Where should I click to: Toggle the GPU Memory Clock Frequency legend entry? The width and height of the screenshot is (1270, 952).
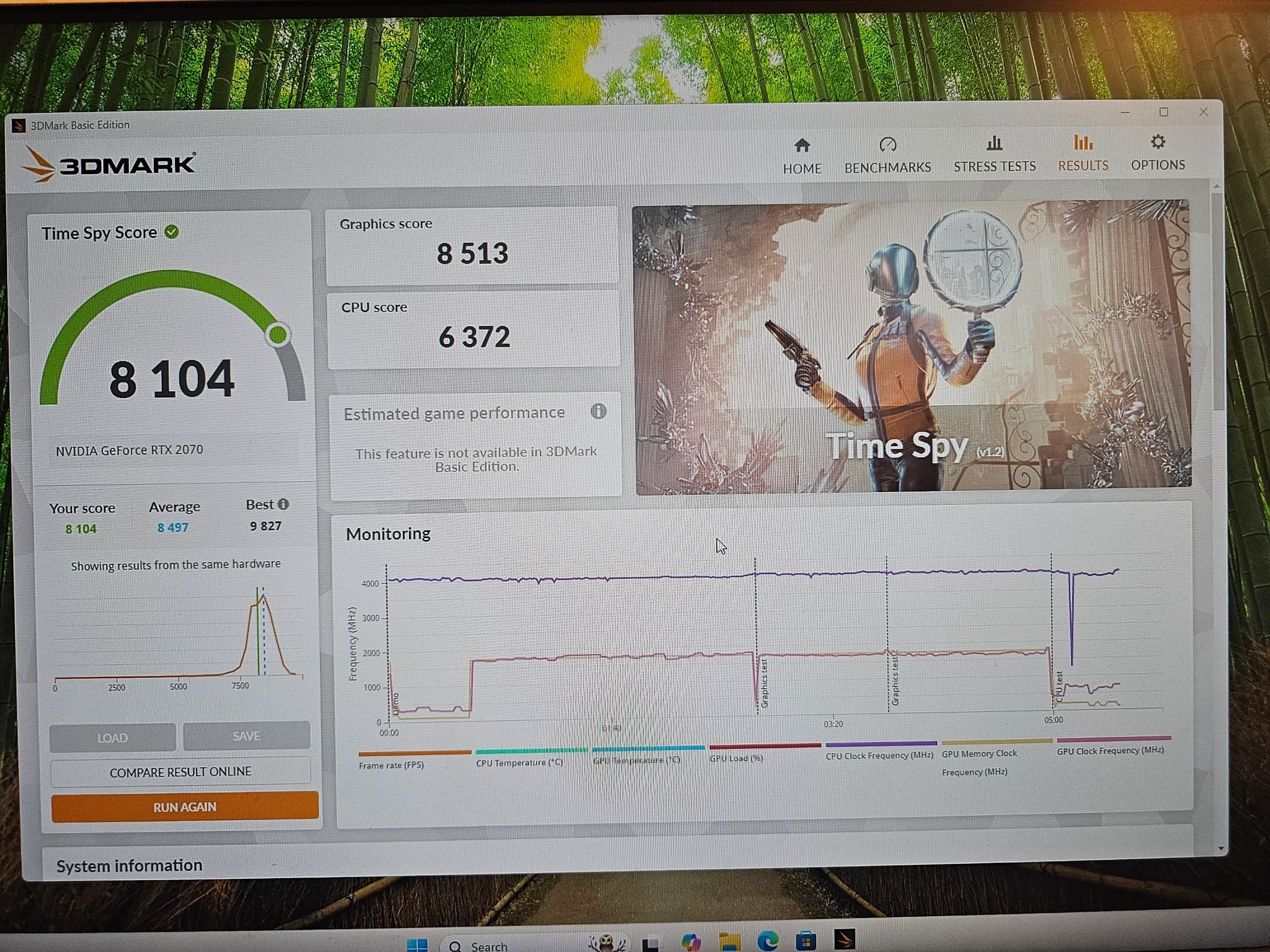click(x=997, y=759)
